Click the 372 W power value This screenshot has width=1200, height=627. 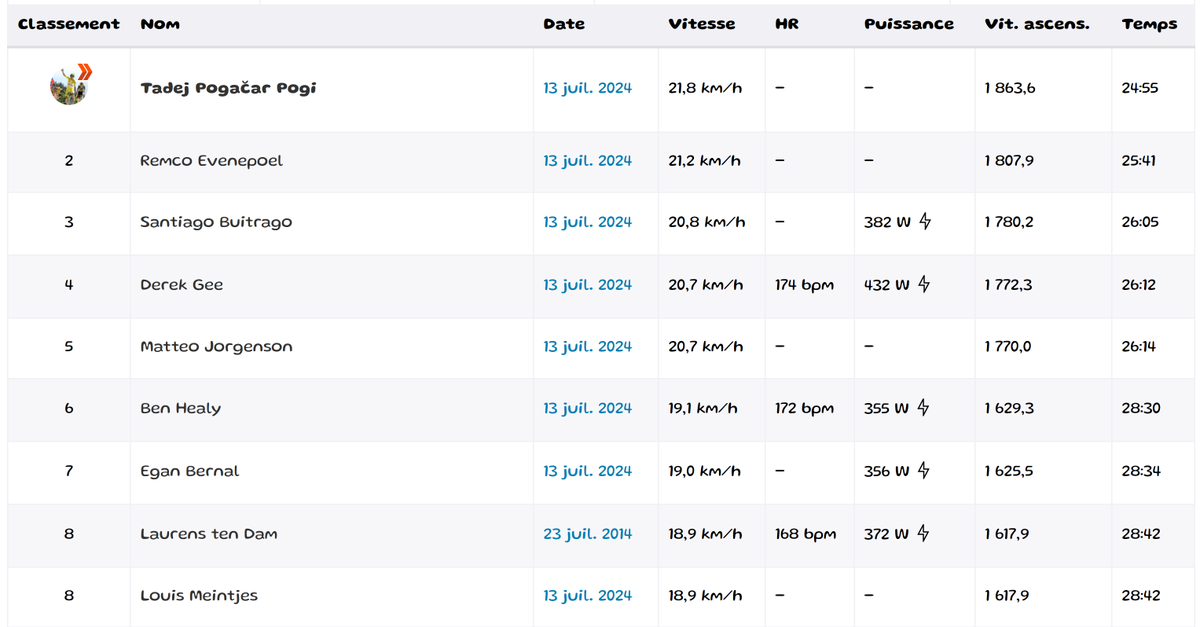(888, 534)
